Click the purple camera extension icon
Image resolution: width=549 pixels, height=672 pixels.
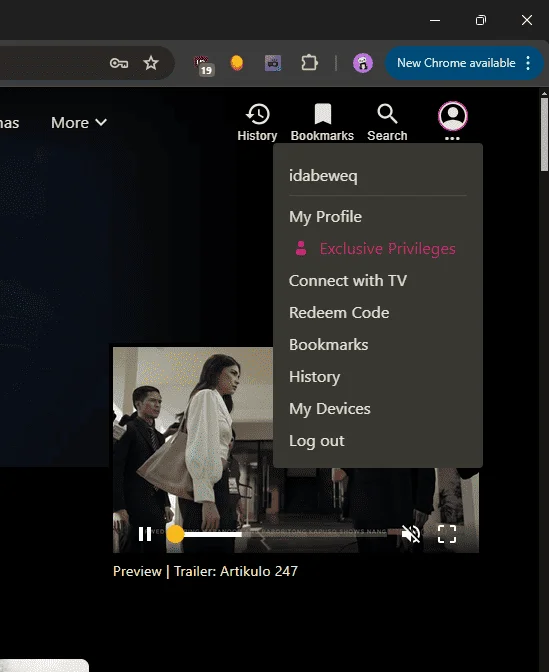click(273, 63)
